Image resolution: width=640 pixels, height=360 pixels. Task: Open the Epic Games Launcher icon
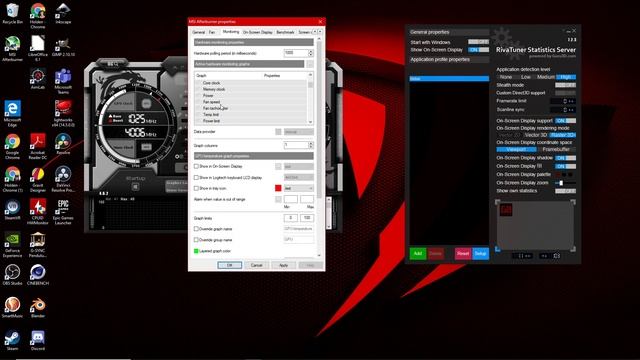coord(63,212)
